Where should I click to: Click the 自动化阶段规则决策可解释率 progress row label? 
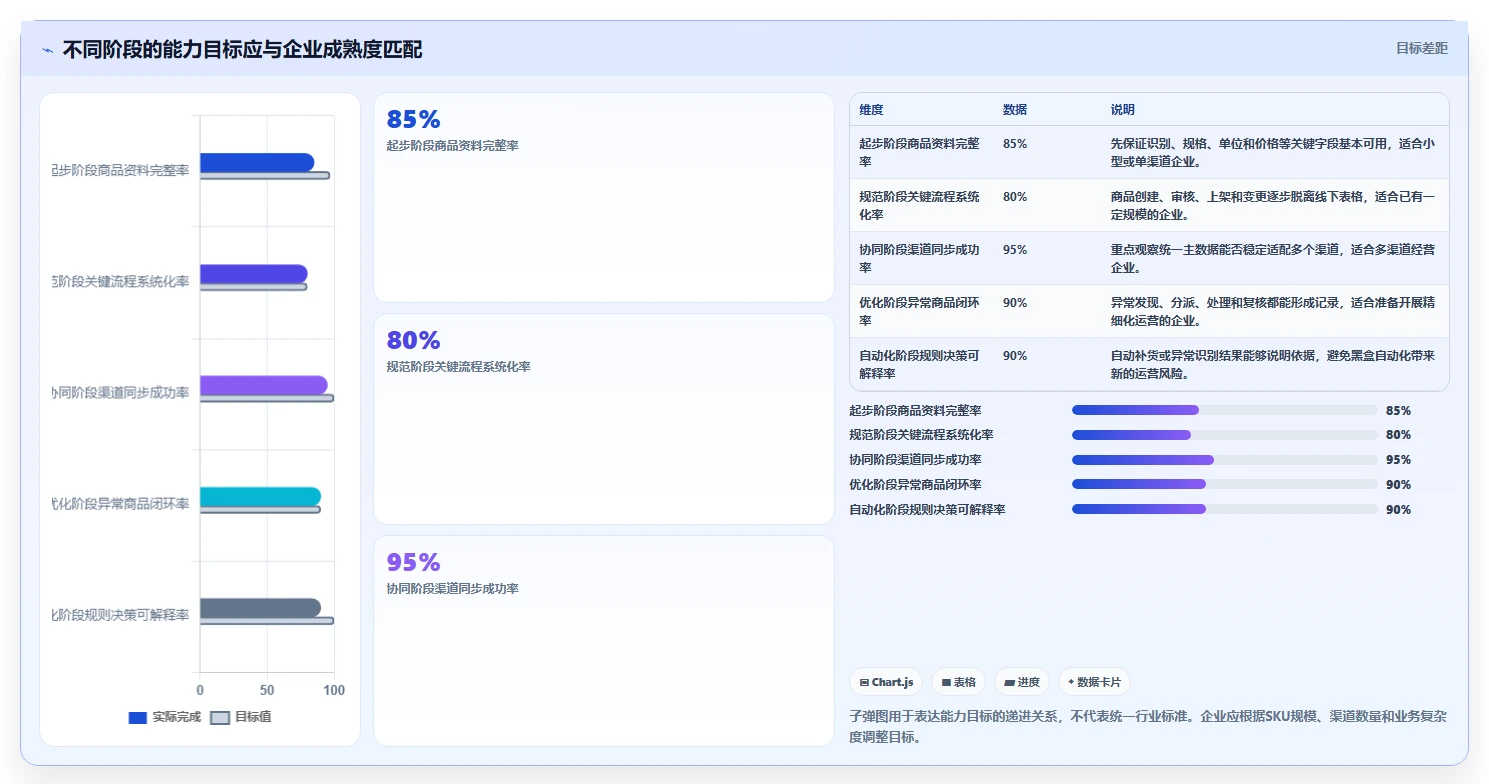pos(927,509)
